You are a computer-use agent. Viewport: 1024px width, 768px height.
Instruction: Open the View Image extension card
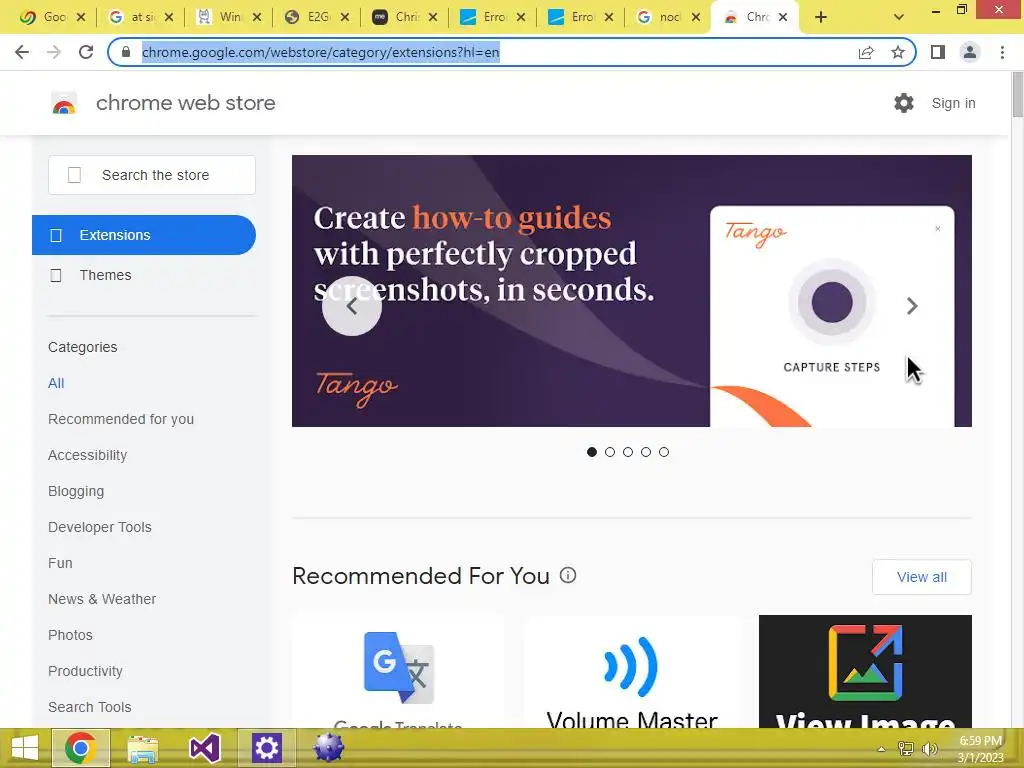(865, 671)
